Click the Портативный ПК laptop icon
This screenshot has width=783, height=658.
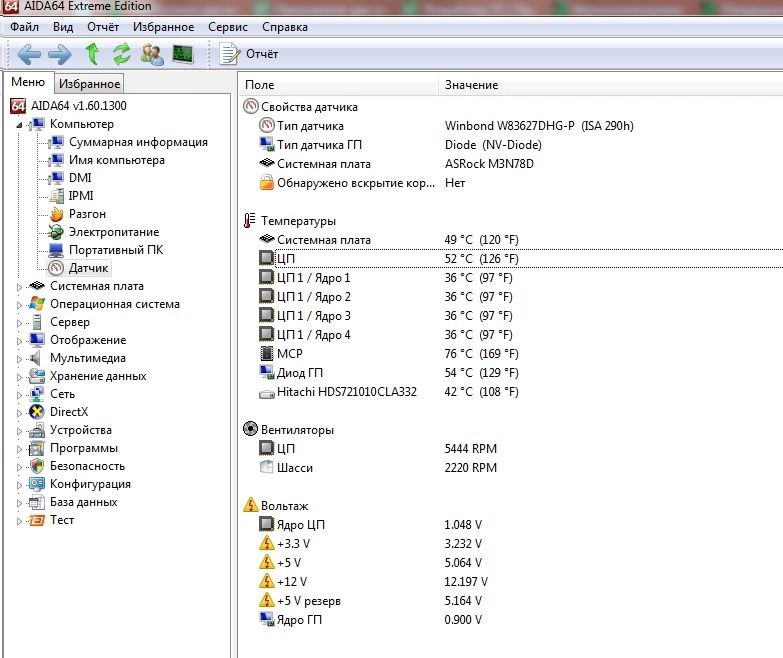click(56, 250)
